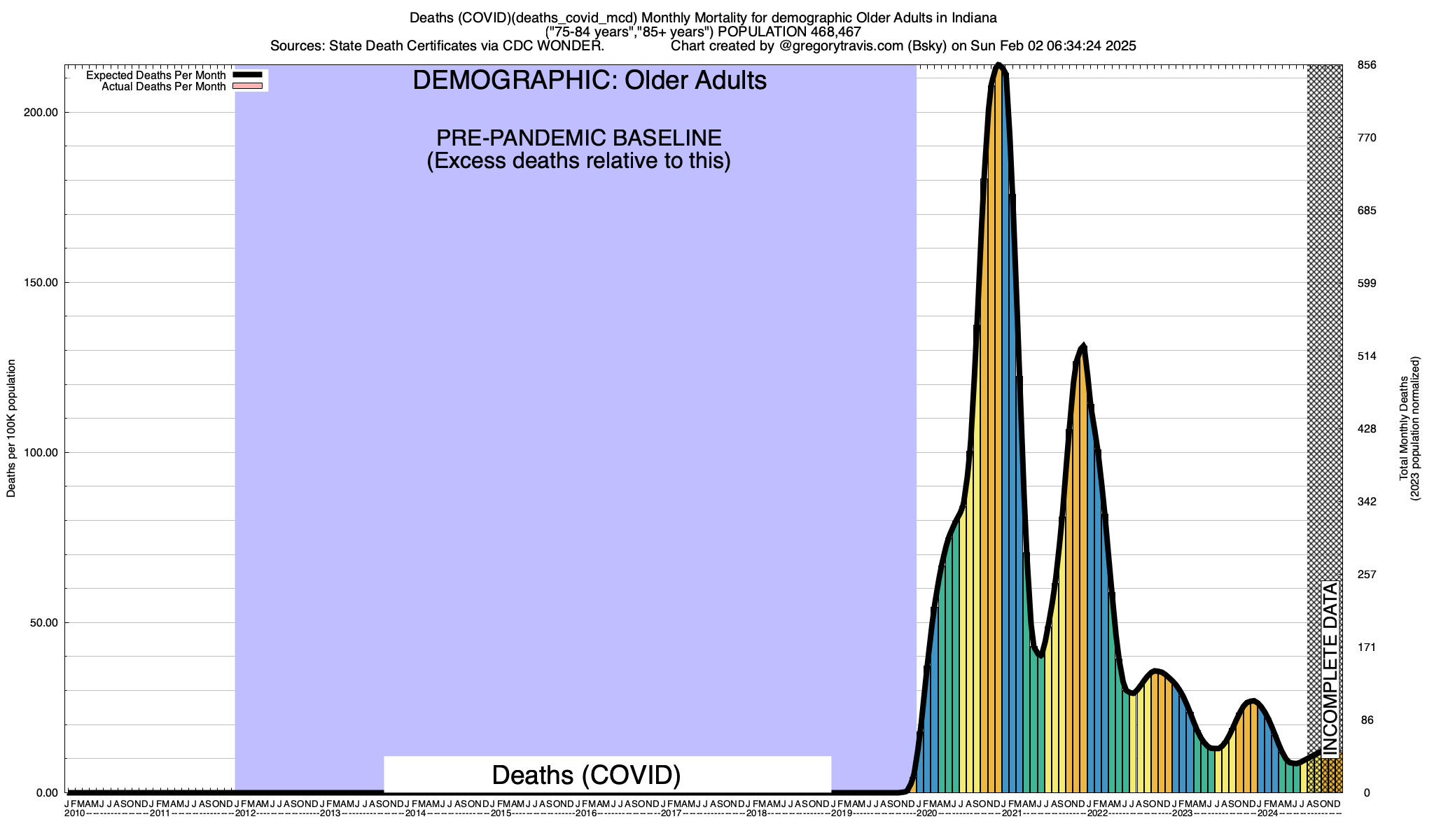
Task: Click the PRE-PANDEMIC BASELINE heading text
Action: [x=578, y=137]
